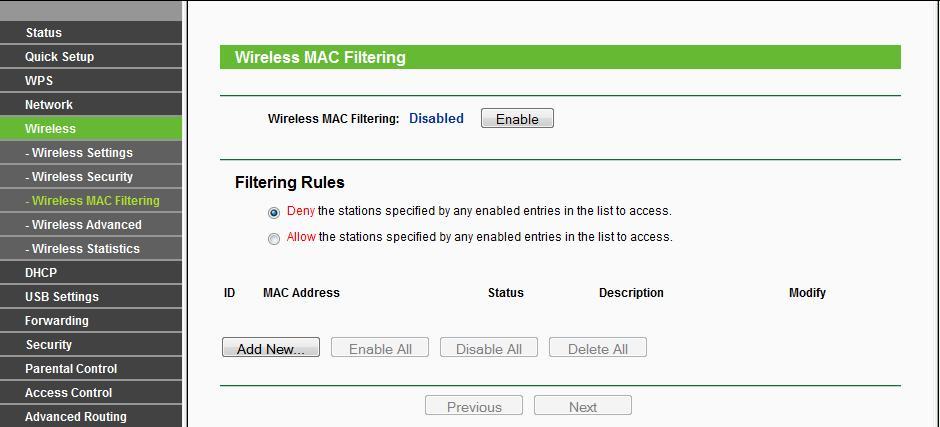
Task: Select the Deny stations radio button
Action: tap(274, 213)
